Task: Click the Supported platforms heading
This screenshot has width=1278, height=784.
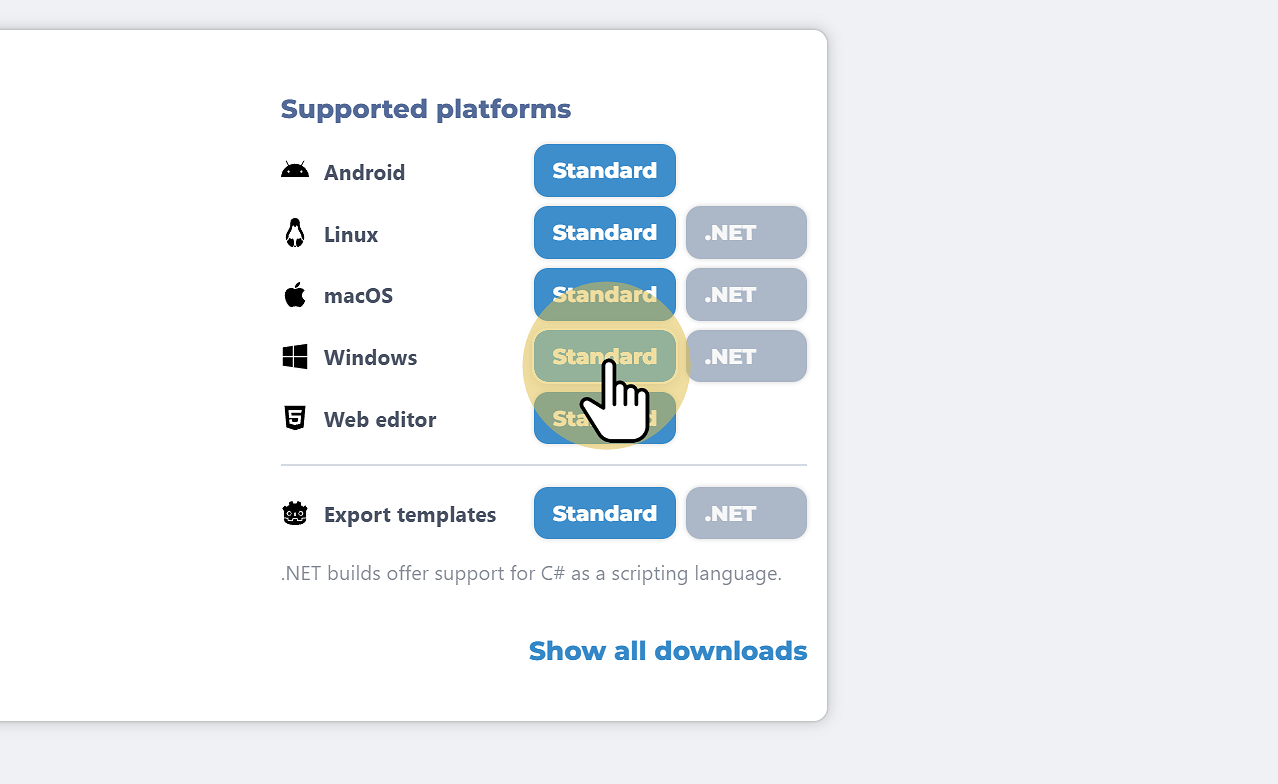Action: tap(425, 109)
